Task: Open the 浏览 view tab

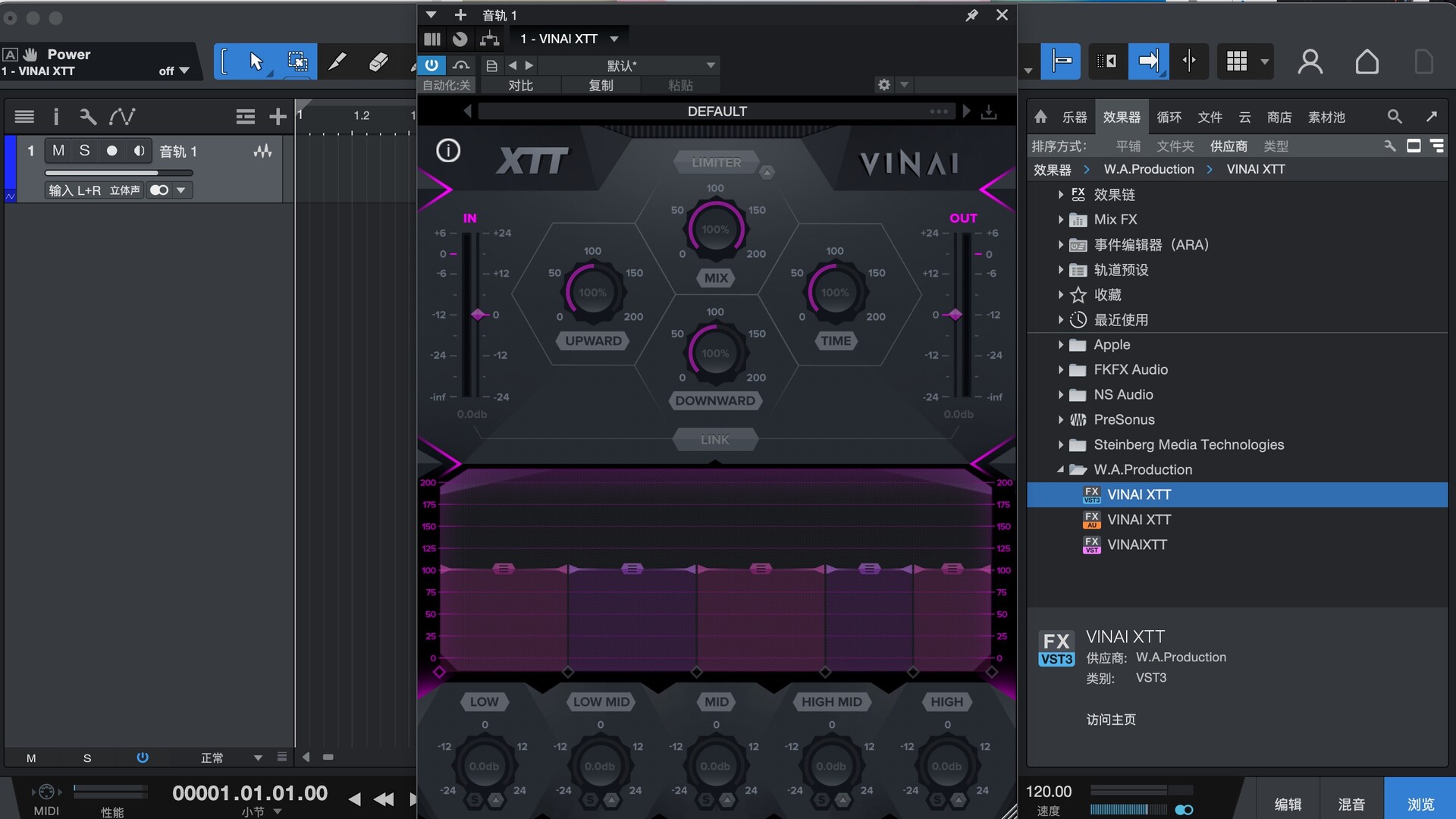Action: 1420,804
